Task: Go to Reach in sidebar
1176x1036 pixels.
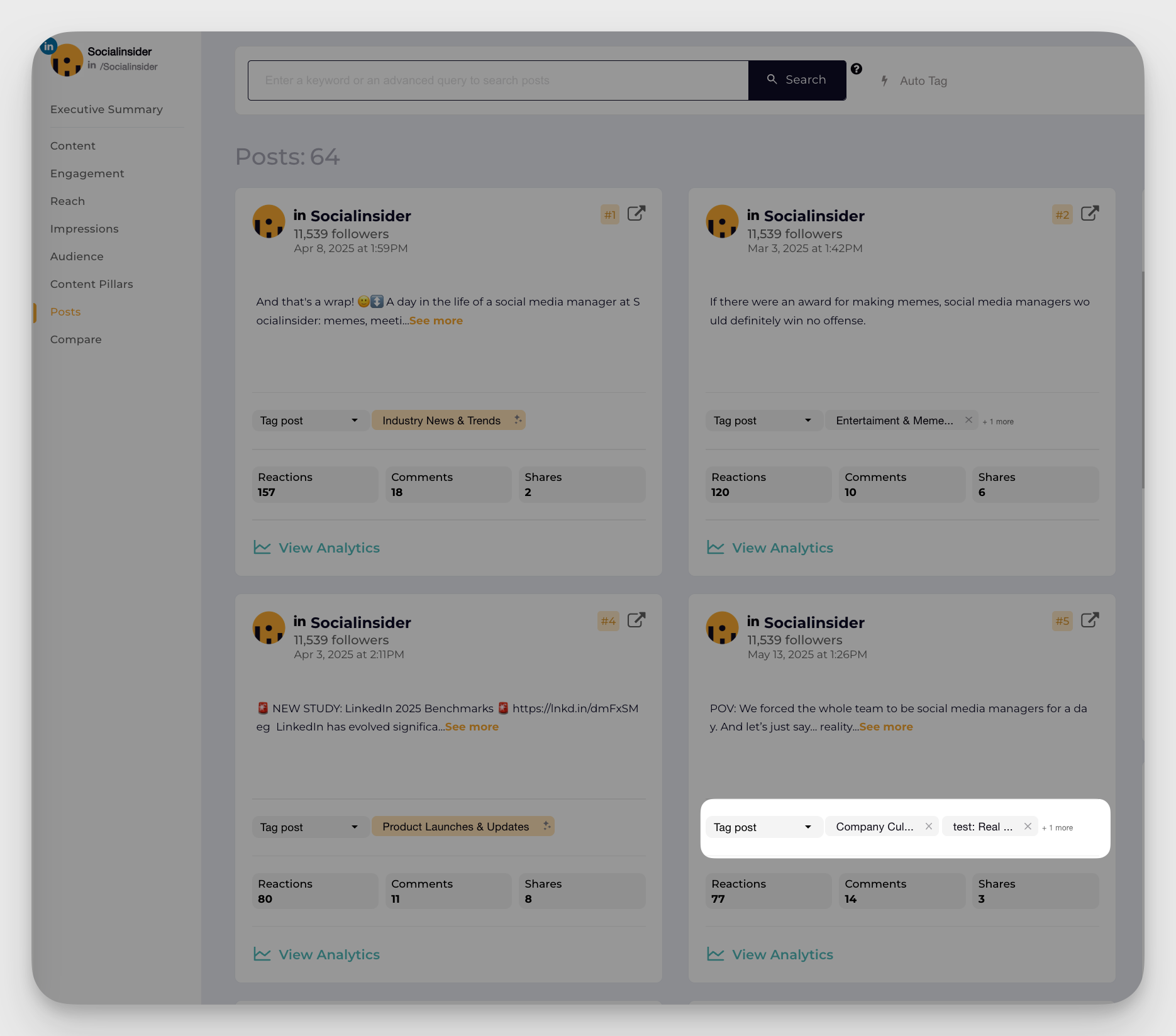Action: pos(67,201)
